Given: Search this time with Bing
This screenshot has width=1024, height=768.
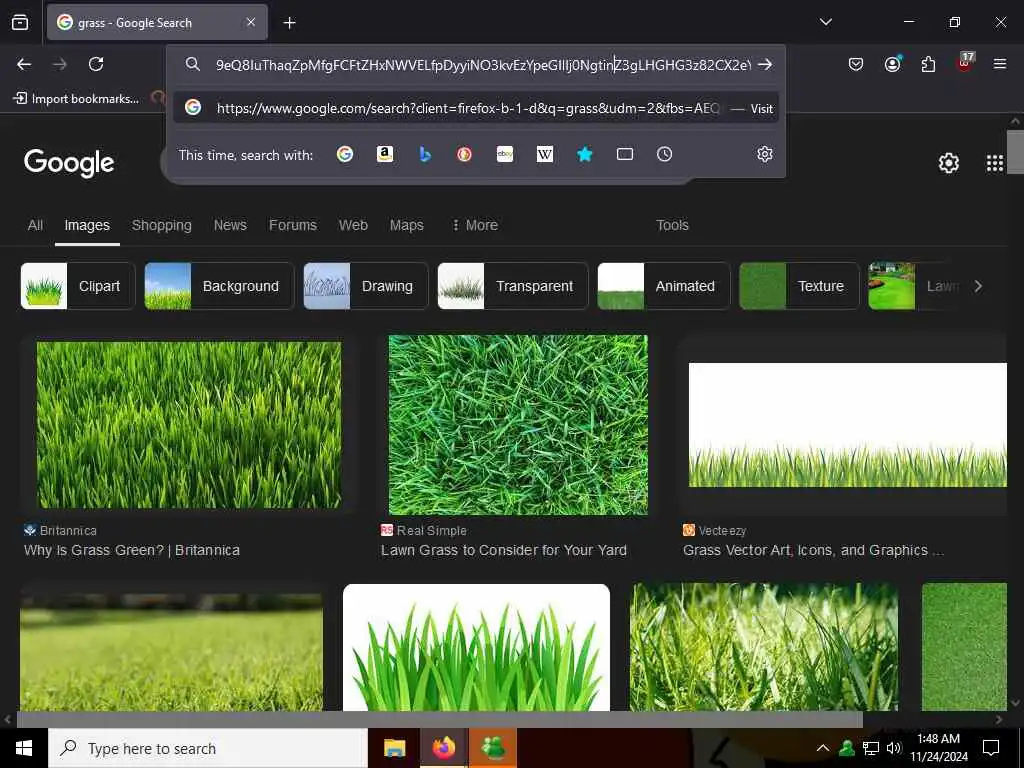Looking at the screenshot, I should (424, 154).
